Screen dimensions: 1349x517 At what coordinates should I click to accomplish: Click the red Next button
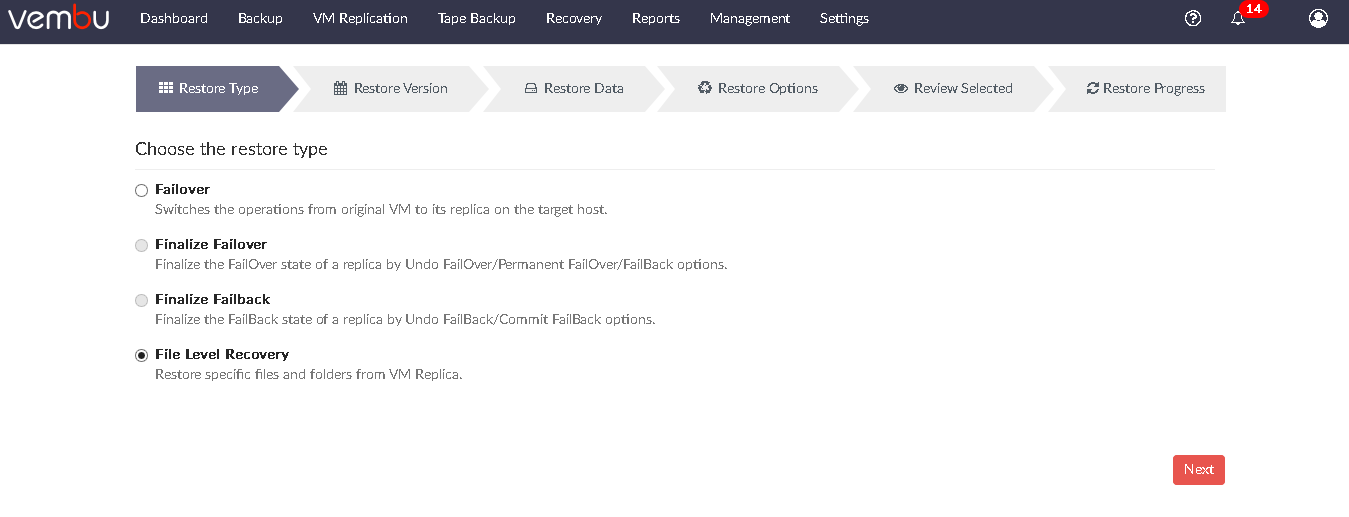point(1199,470)
